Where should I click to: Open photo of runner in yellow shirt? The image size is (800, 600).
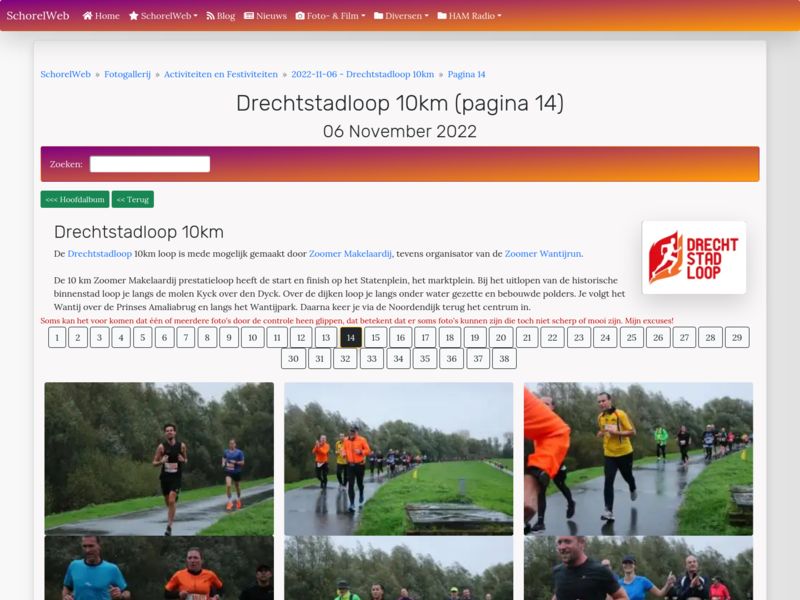point(638,459)
